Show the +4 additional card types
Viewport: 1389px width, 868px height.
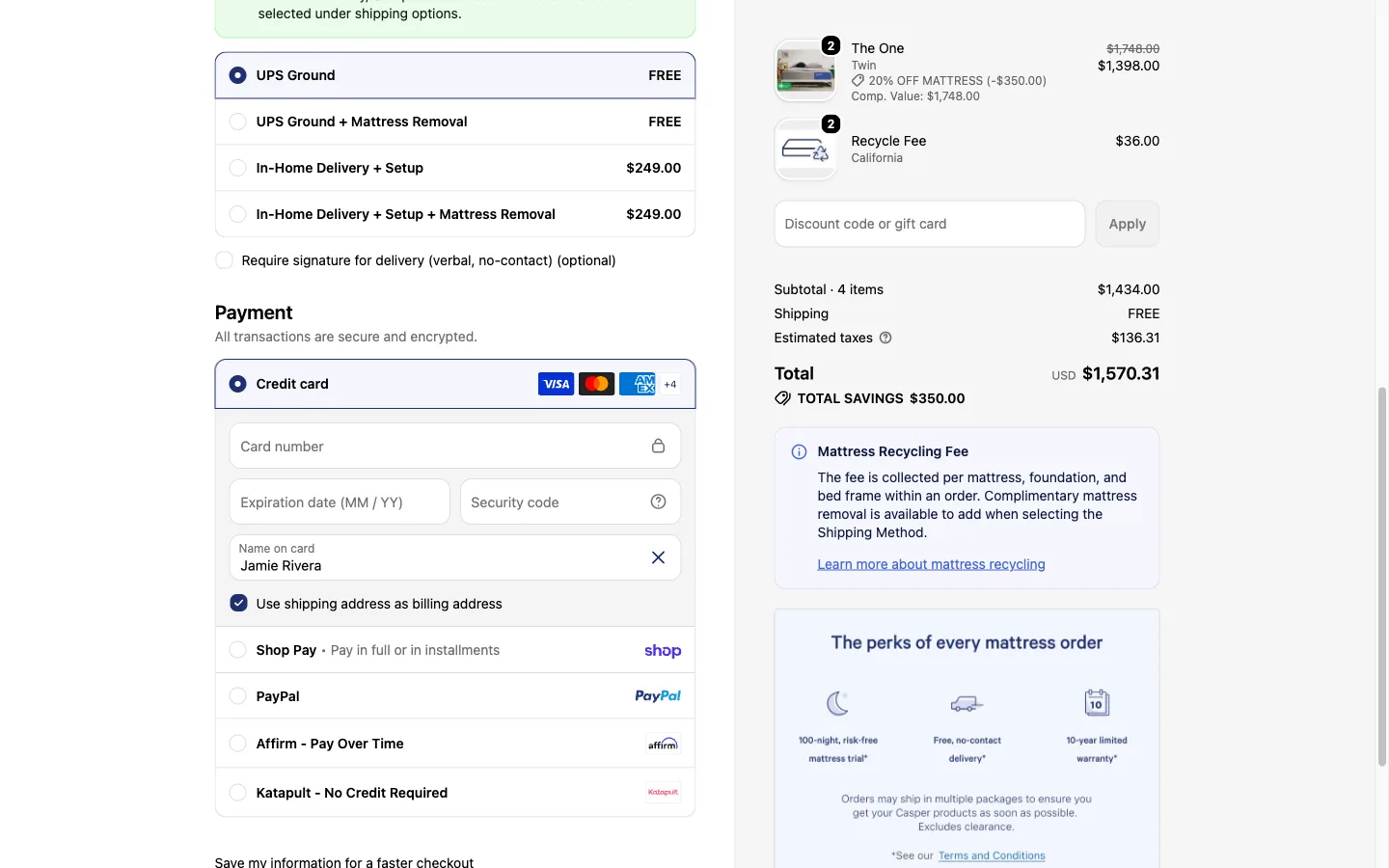tap(670, 384)
